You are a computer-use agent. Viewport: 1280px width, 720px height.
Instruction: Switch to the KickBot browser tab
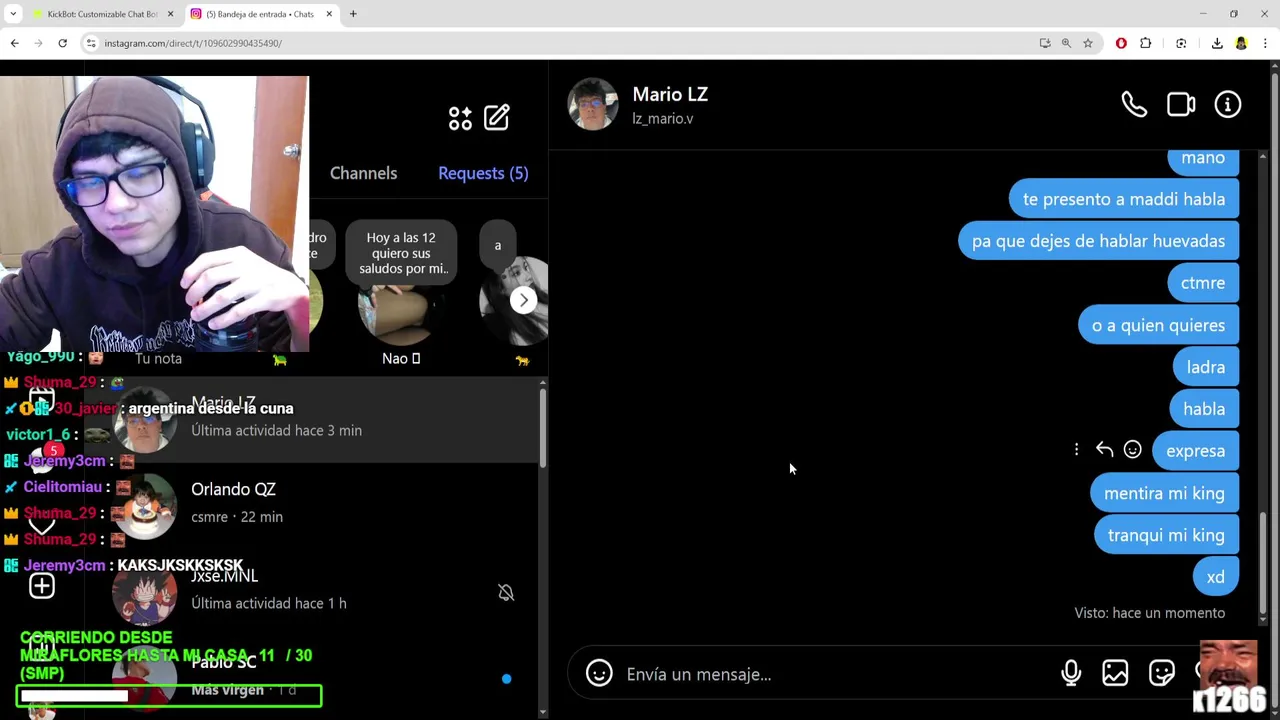(x=102, y=14)
